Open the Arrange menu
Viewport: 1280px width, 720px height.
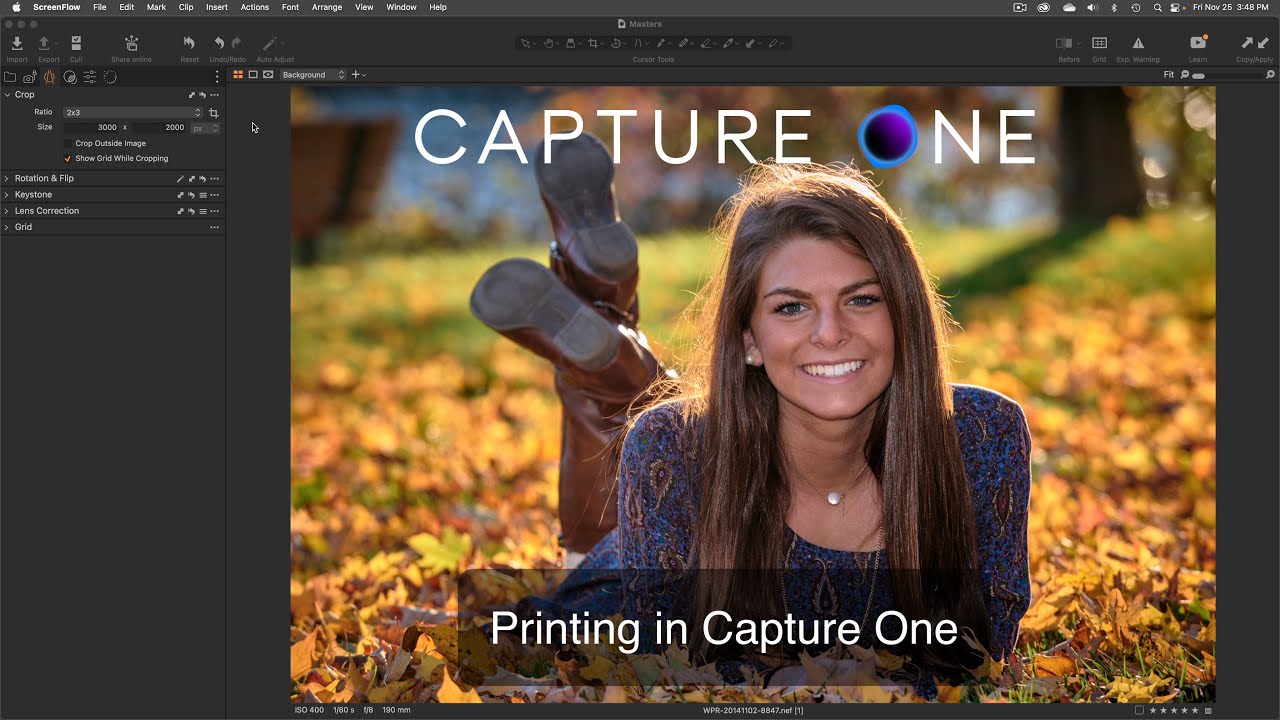click(x=327, y=7)
